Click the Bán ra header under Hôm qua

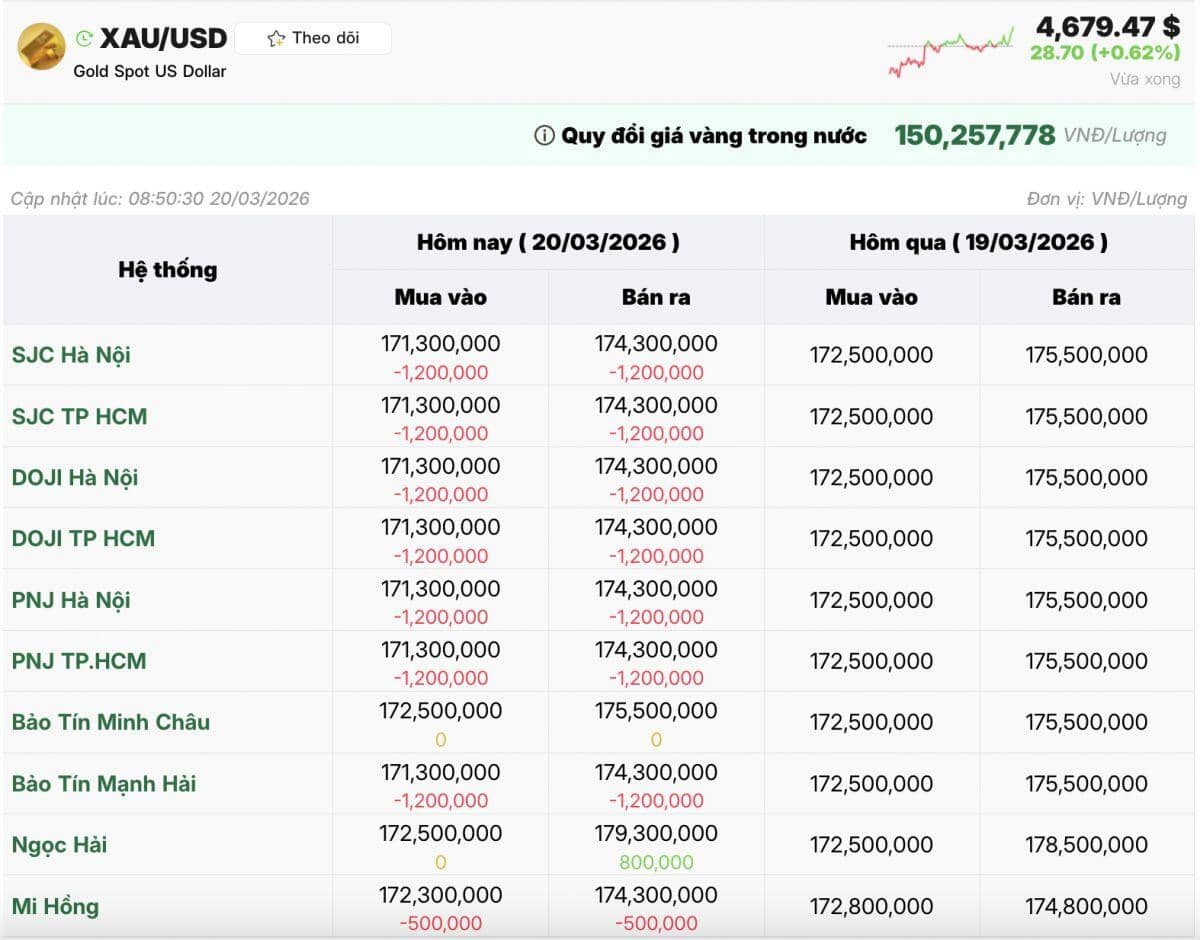point(1087,297)
